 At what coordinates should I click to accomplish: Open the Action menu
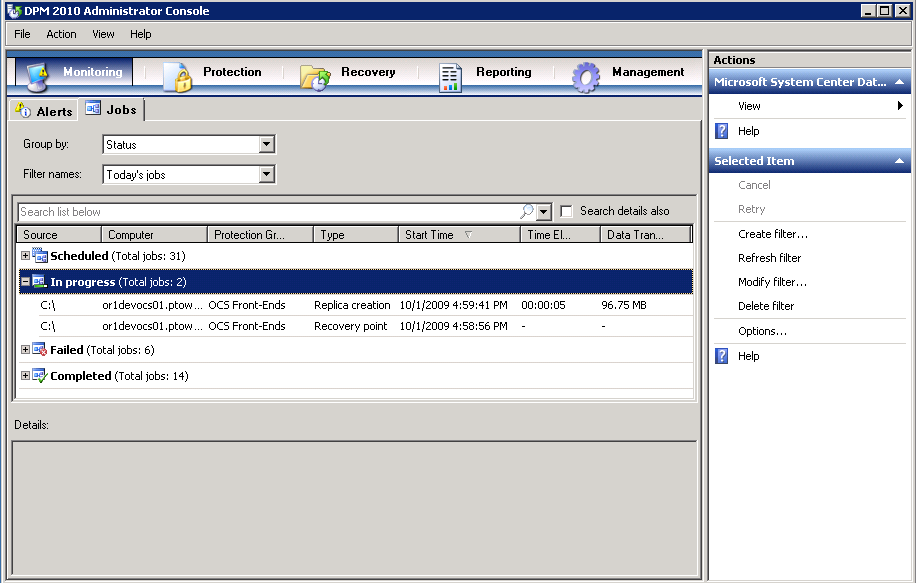point(61,34)
